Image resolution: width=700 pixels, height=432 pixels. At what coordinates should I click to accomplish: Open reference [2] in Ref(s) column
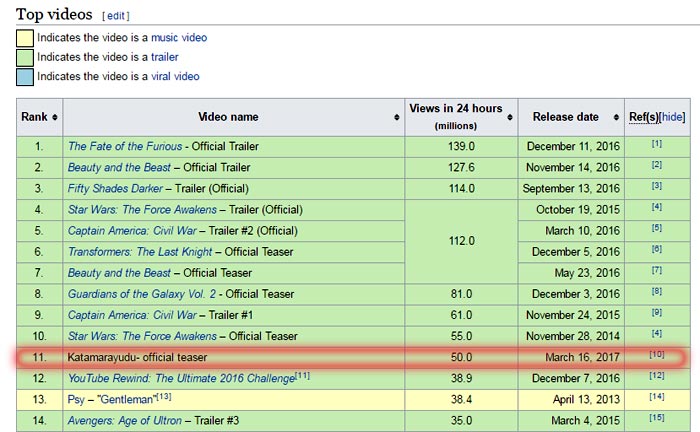[x=657, y=165]
